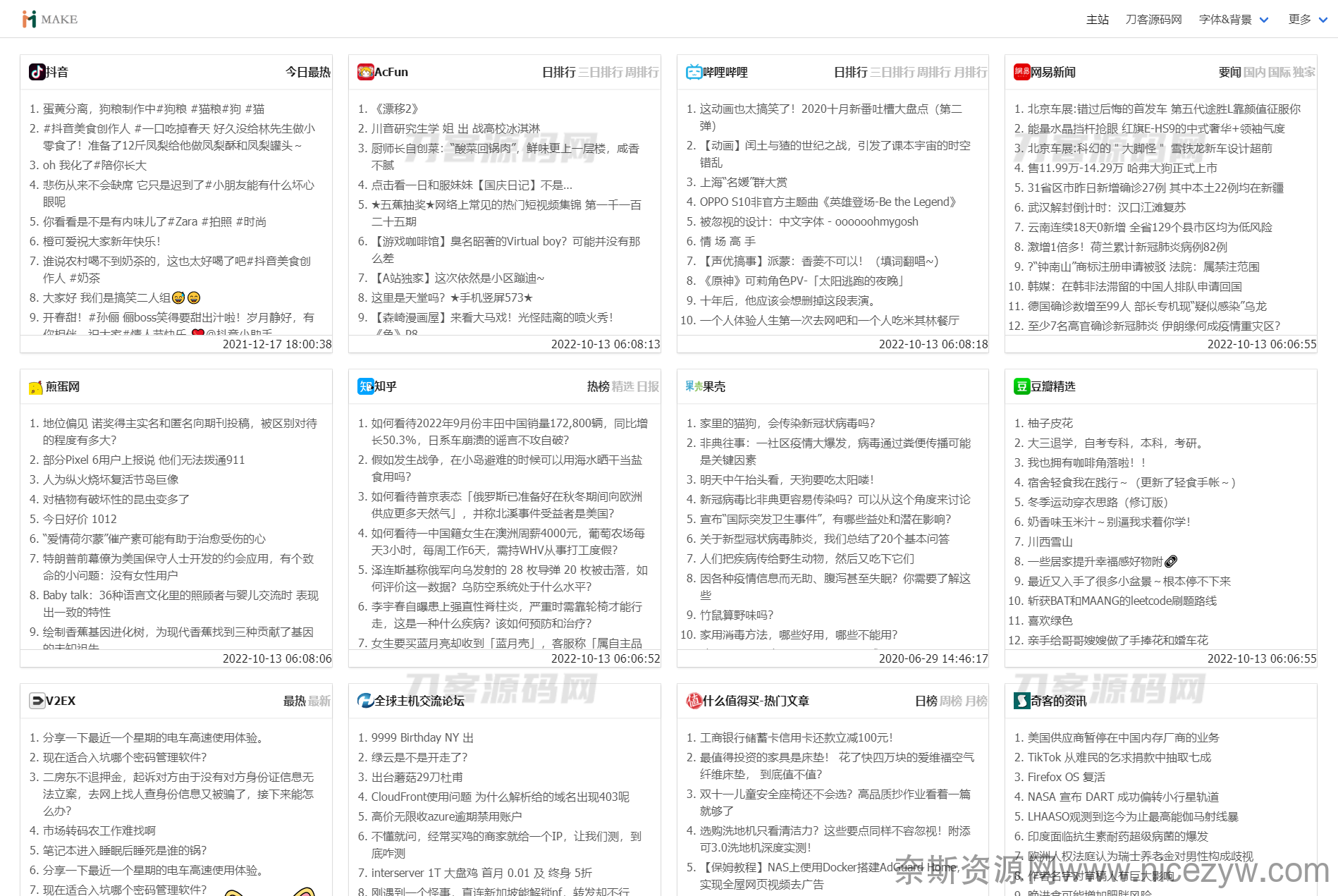Select V2EX 最热 tab

pyautogui.click(x=295, y=701)
